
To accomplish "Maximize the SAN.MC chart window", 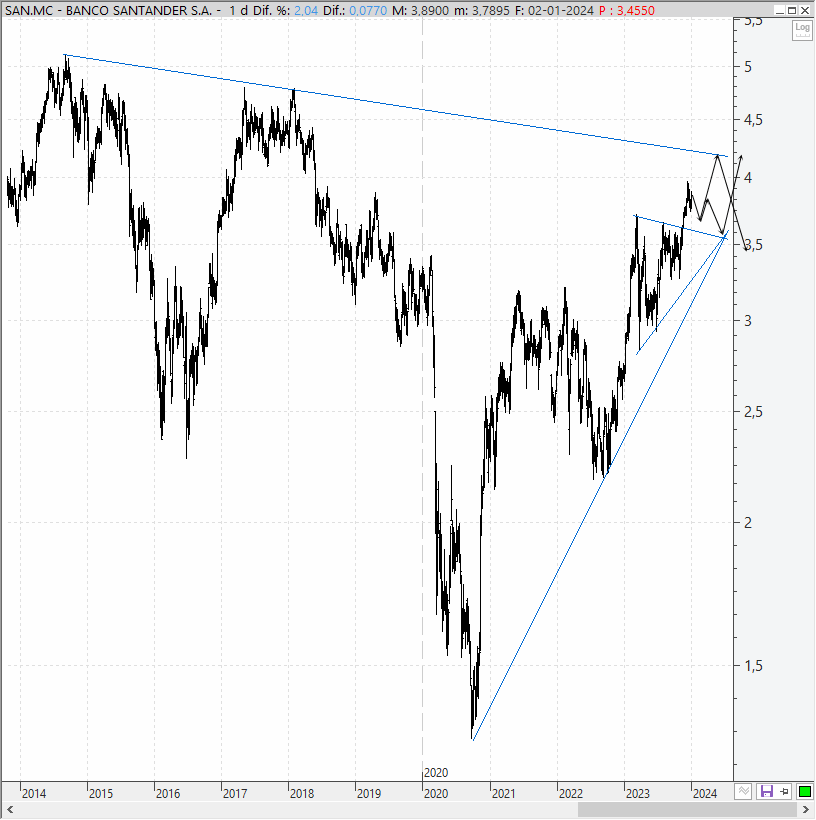I will coord(792,10).
